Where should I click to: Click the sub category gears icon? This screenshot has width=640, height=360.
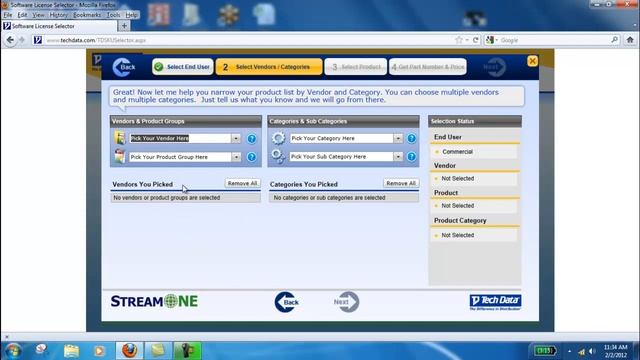[278, 156]
